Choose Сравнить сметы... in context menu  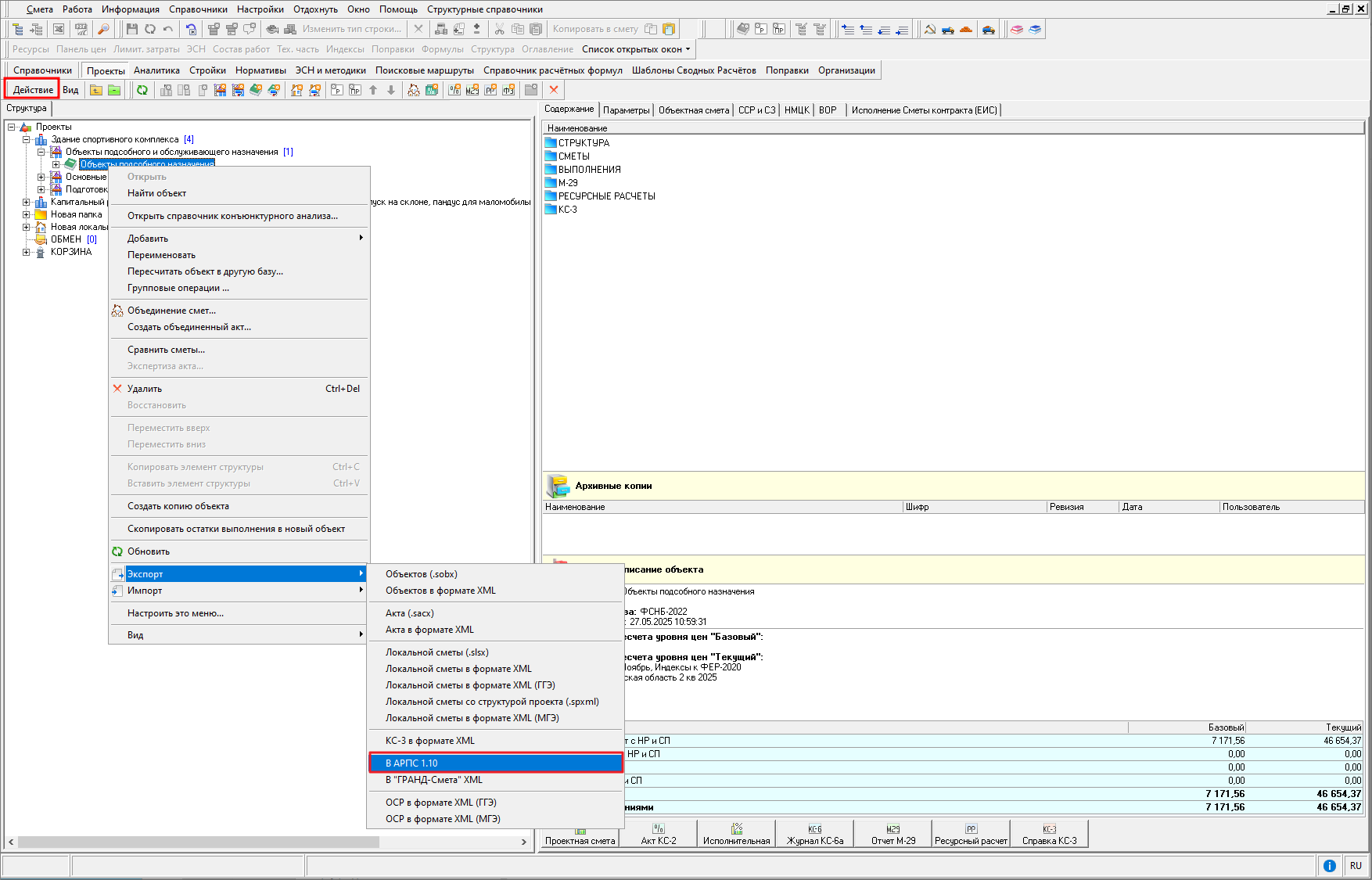239,350
